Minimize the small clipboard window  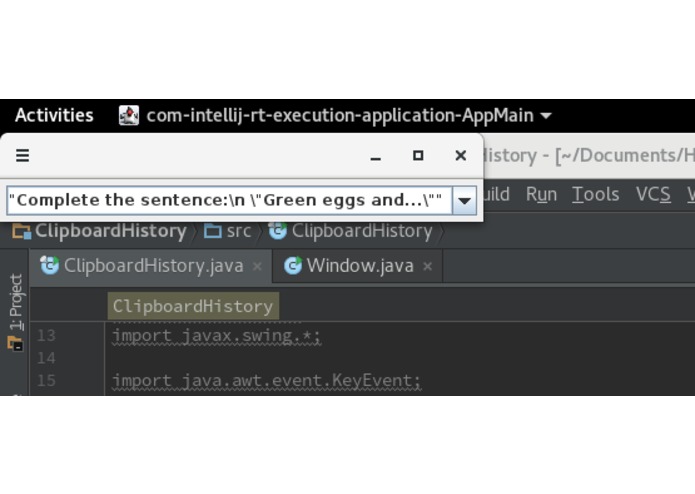pos(375,158)
